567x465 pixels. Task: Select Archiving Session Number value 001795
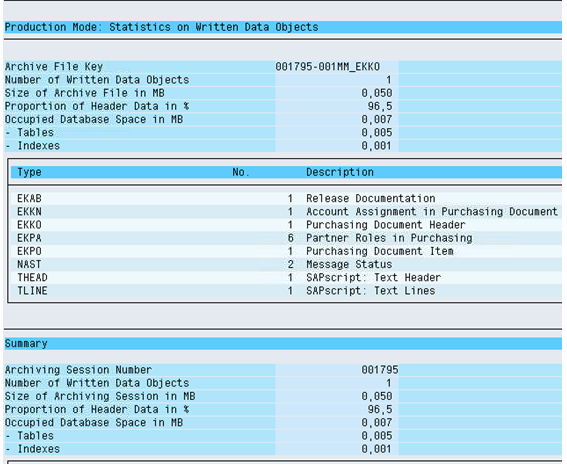pos(380,370)
